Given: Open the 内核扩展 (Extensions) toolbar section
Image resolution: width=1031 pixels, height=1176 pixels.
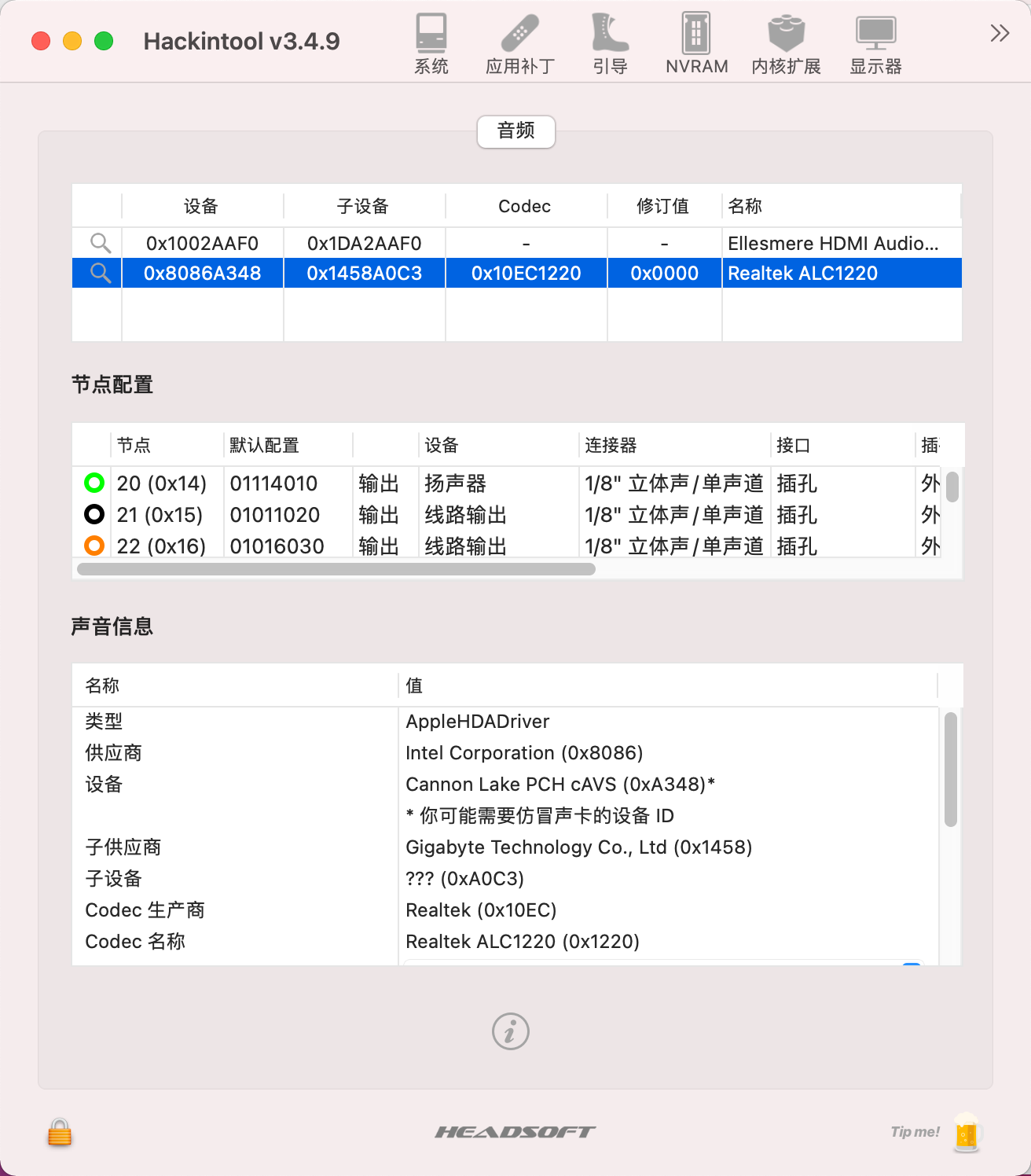Looking at the screenshot, I should 786,44.
